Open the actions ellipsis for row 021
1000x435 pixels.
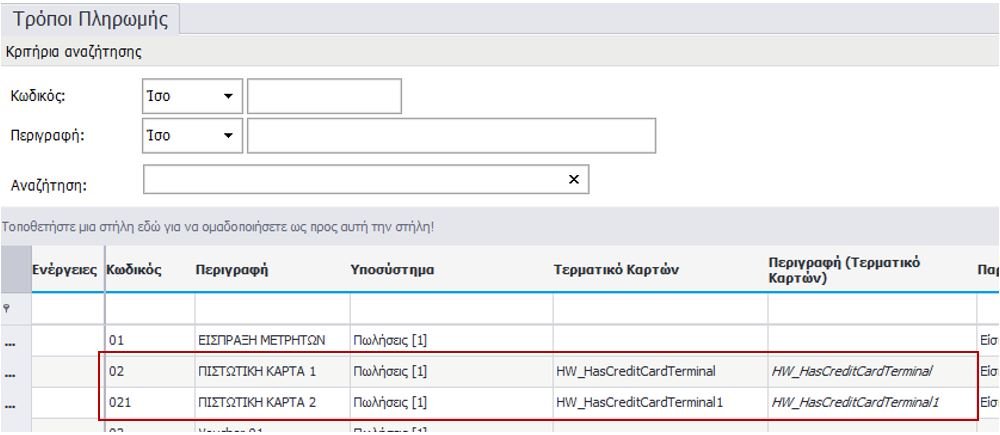point(10,403)
